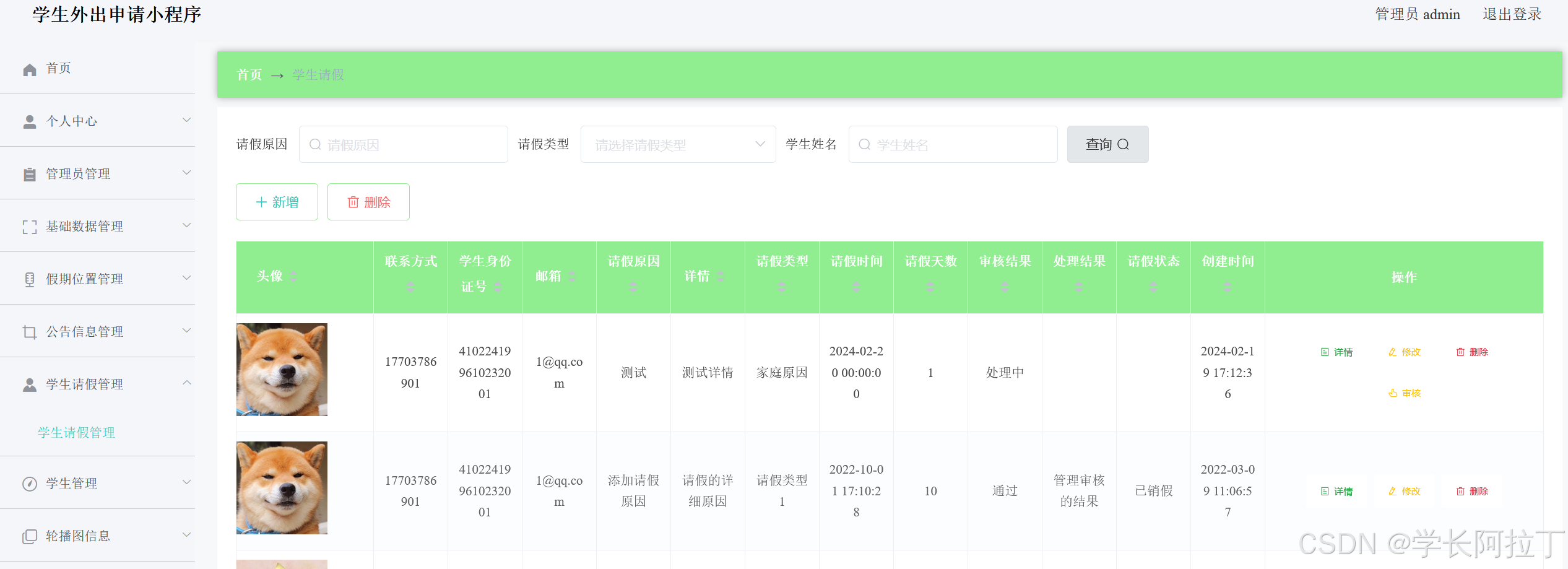Sort table by 审核结果 column arrows
The width and height of the screenshot is (1568, 569).
pos(1005,287)
